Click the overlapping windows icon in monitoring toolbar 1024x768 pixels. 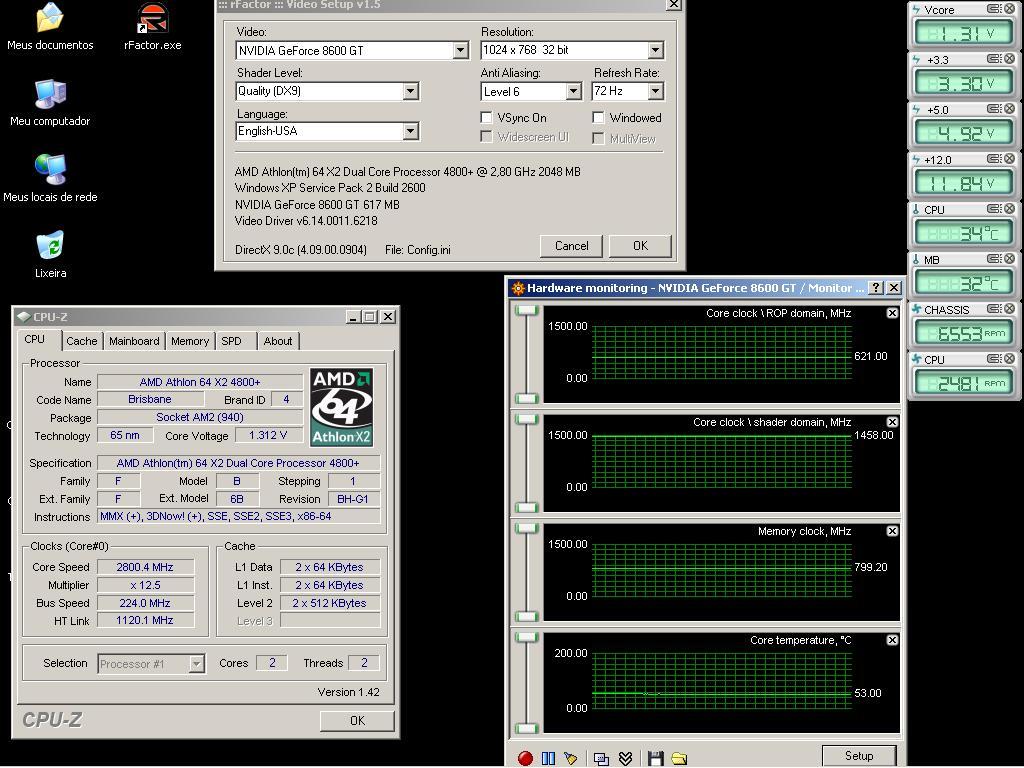pyautogui.click(x=601, y=758)
